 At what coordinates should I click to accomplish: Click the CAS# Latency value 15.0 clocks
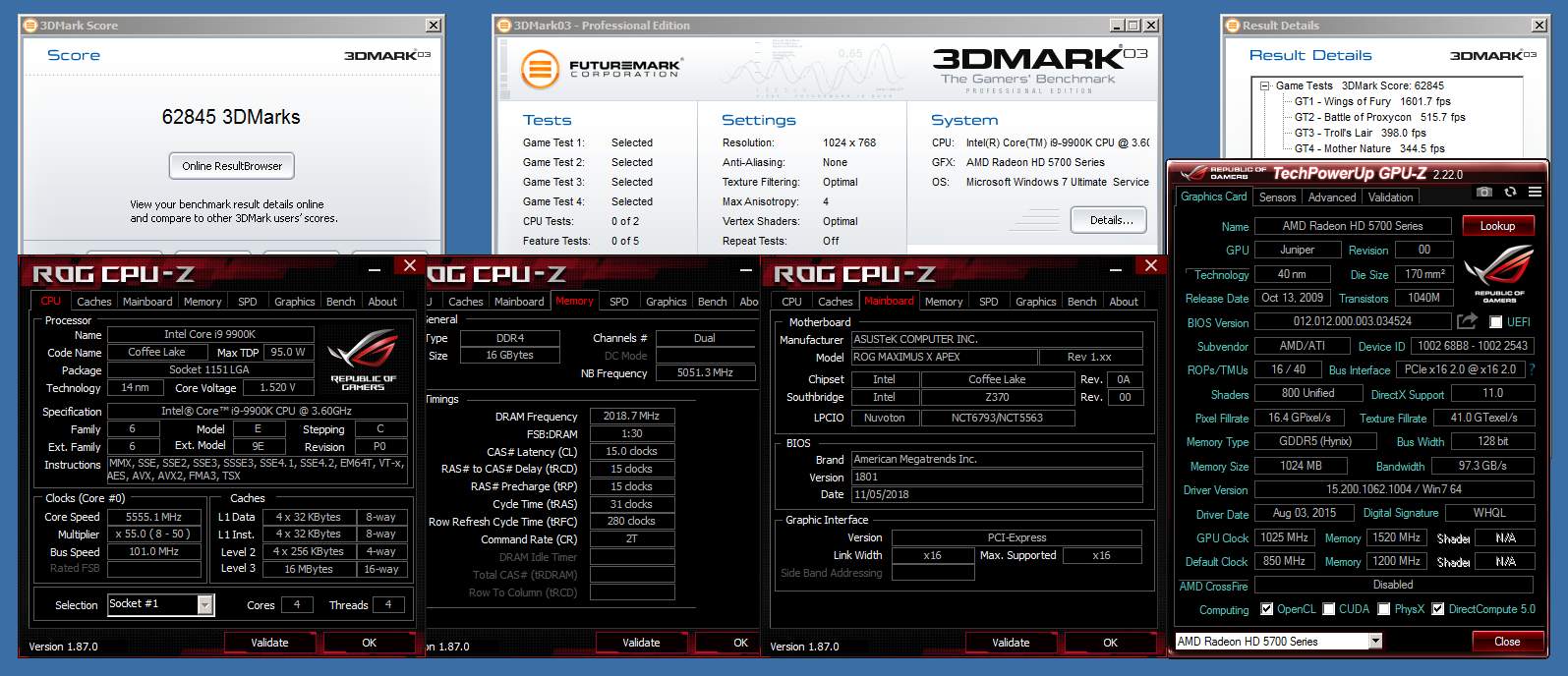[x=632, y=452]
